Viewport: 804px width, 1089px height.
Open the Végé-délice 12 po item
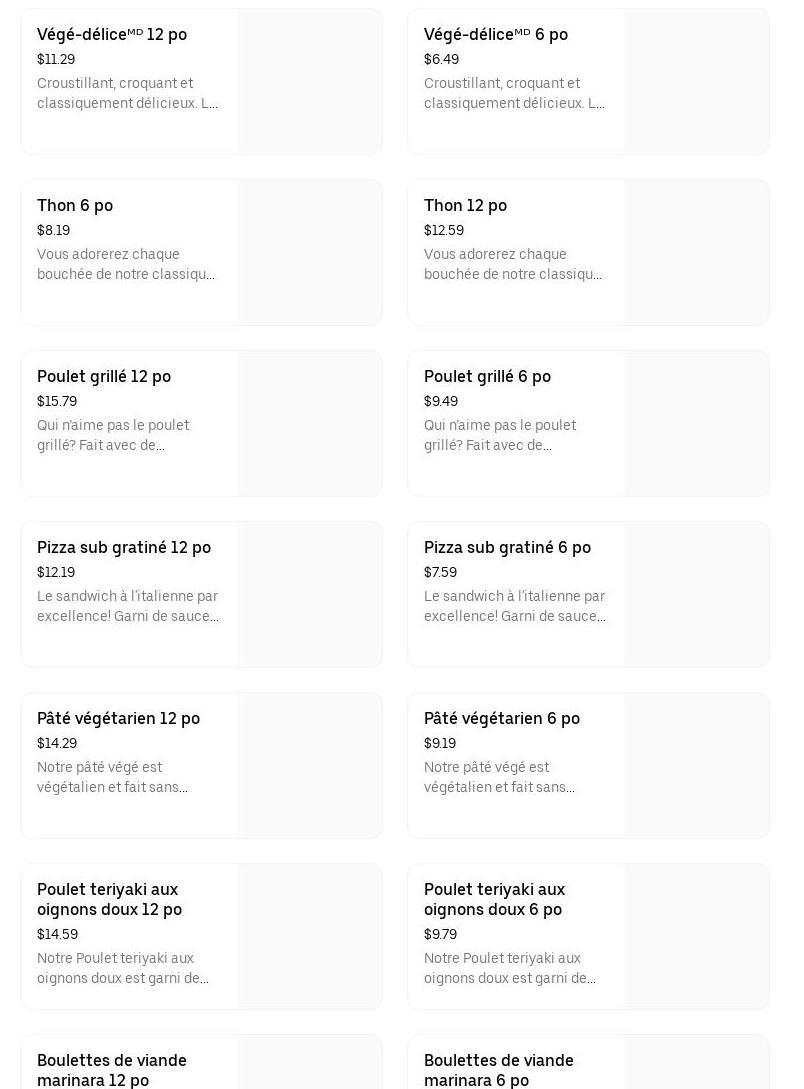112,35
